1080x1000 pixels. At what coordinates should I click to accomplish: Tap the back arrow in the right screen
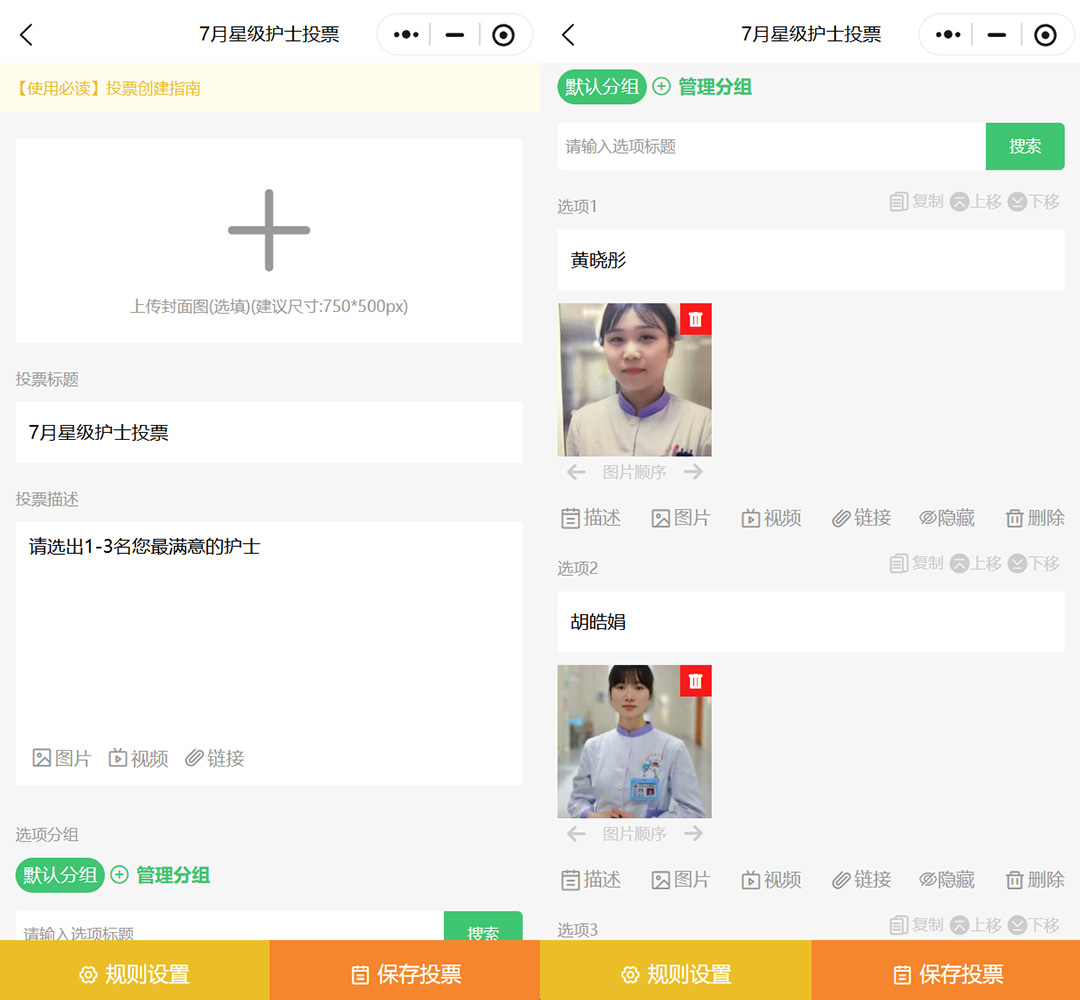pos(568,34)
